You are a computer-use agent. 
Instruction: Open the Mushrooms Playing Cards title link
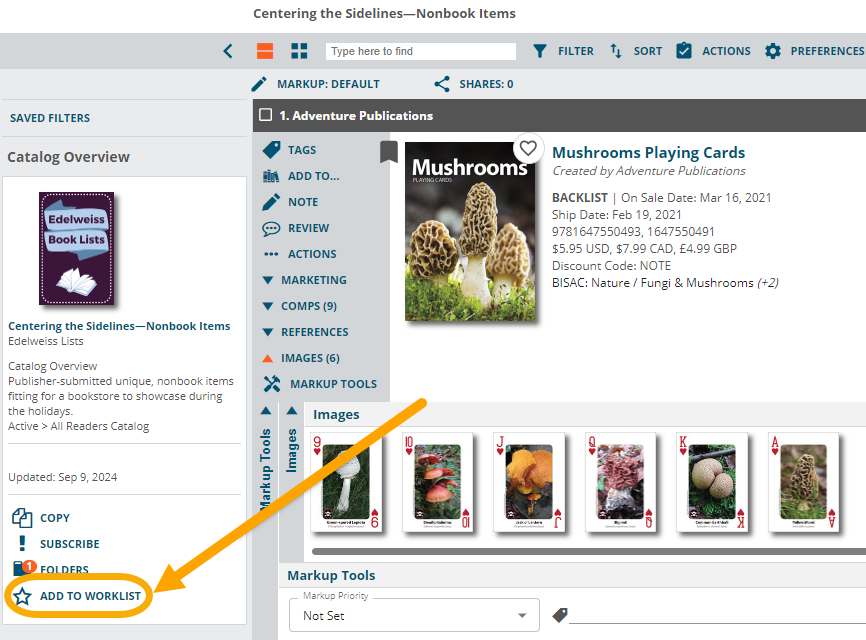648,152
